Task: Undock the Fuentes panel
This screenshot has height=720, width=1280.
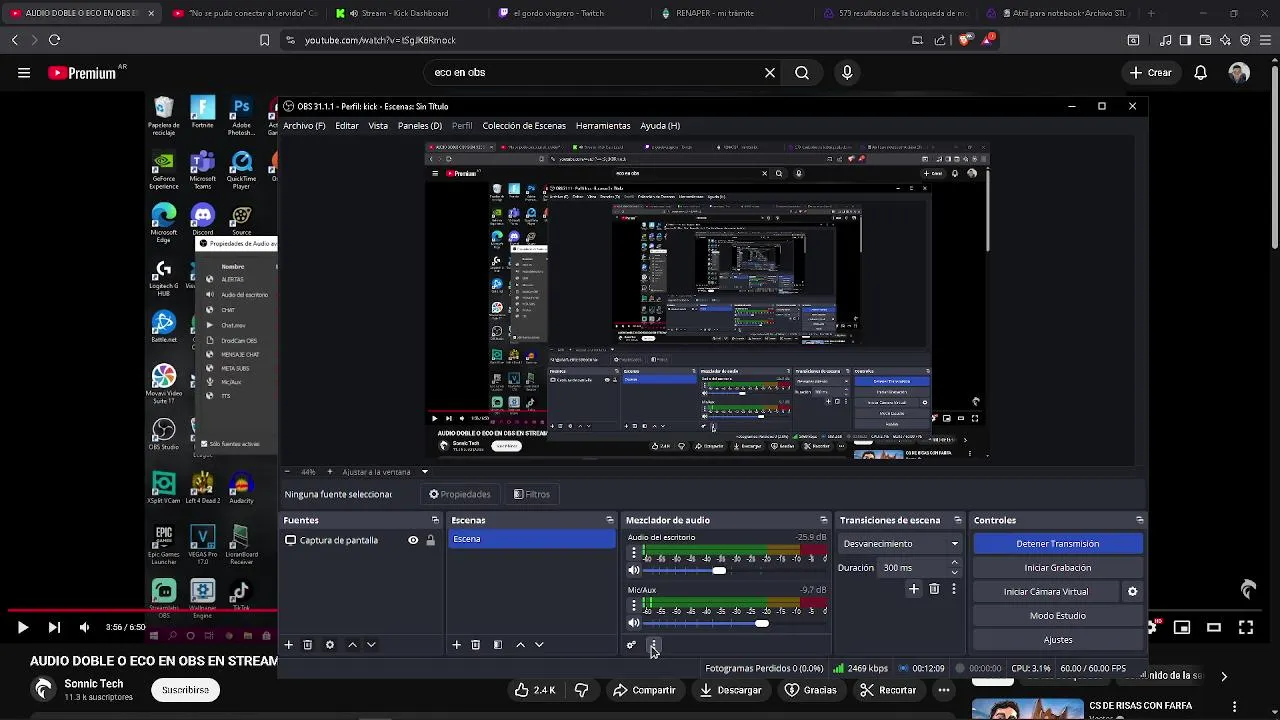Action: pyautogui.click(x=435, y=520)
